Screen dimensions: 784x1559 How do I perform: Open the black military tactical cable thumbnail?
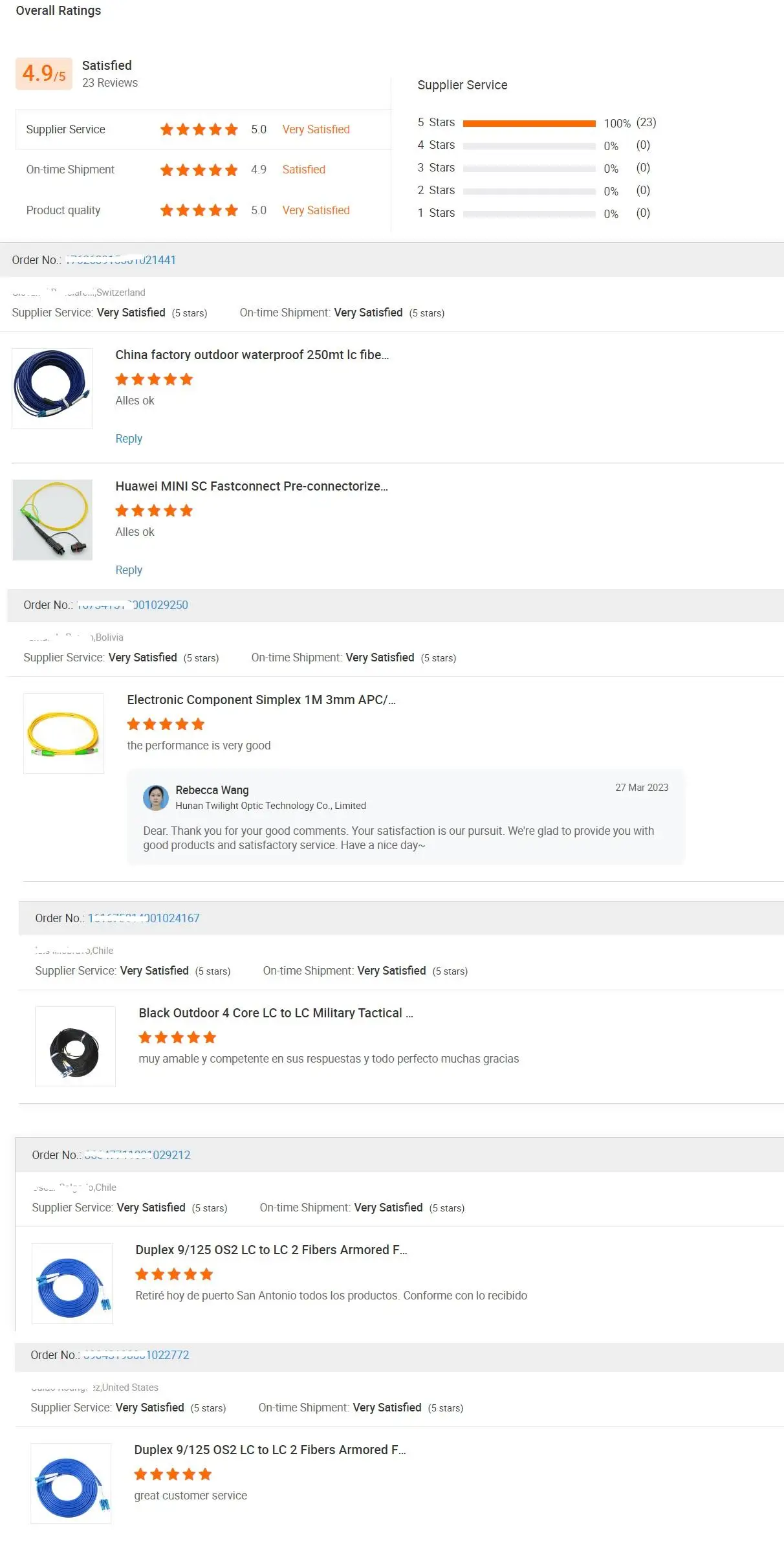tap(75, 1046)
